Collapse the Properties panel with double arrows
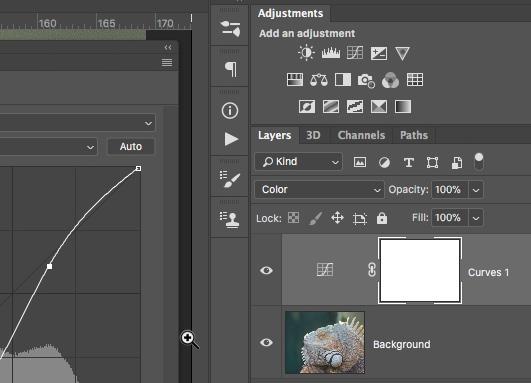This screenshot has width=531, height=383. pos(168,47)
